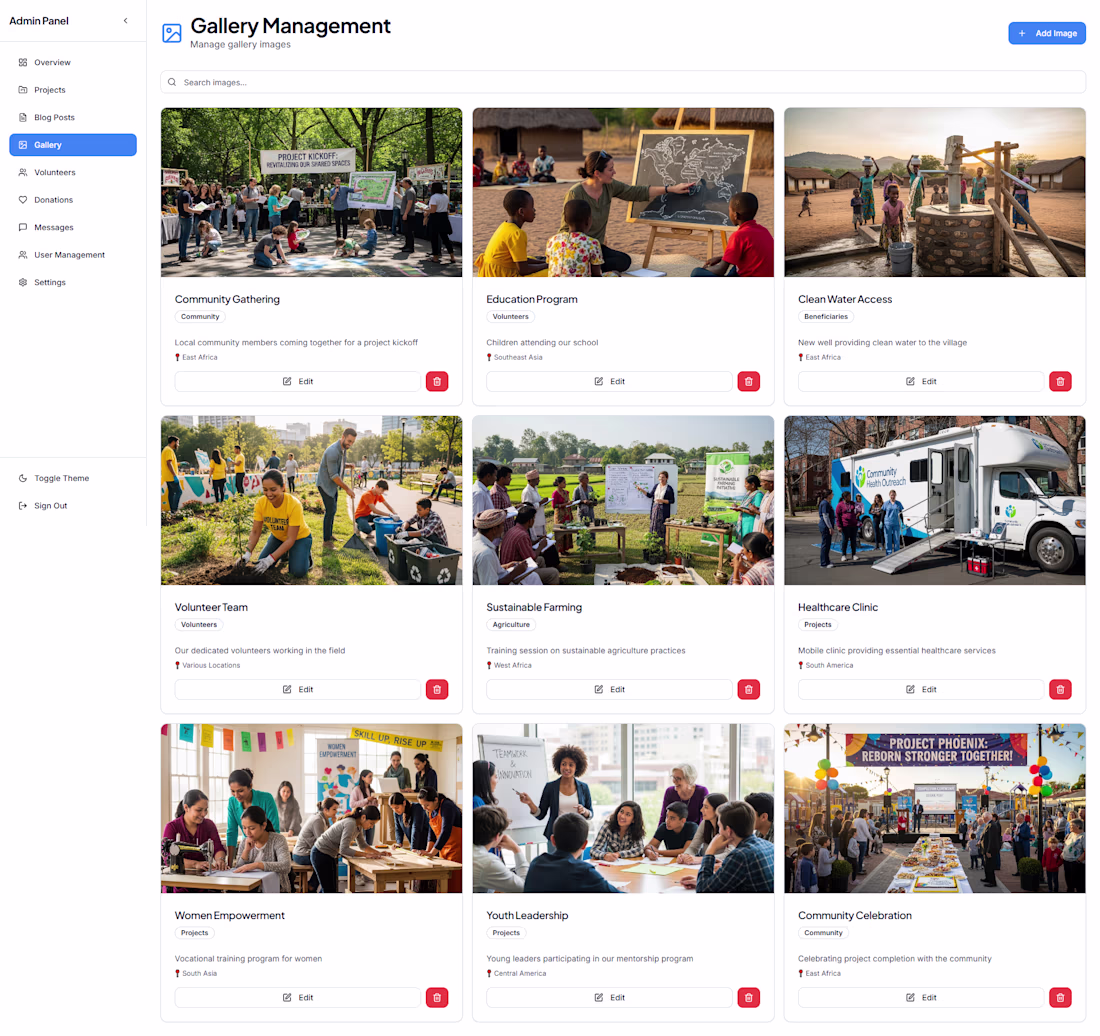The image size is (1100, 1036).
Task: Edit the Youth Leadership card
Action: (609, 997)
